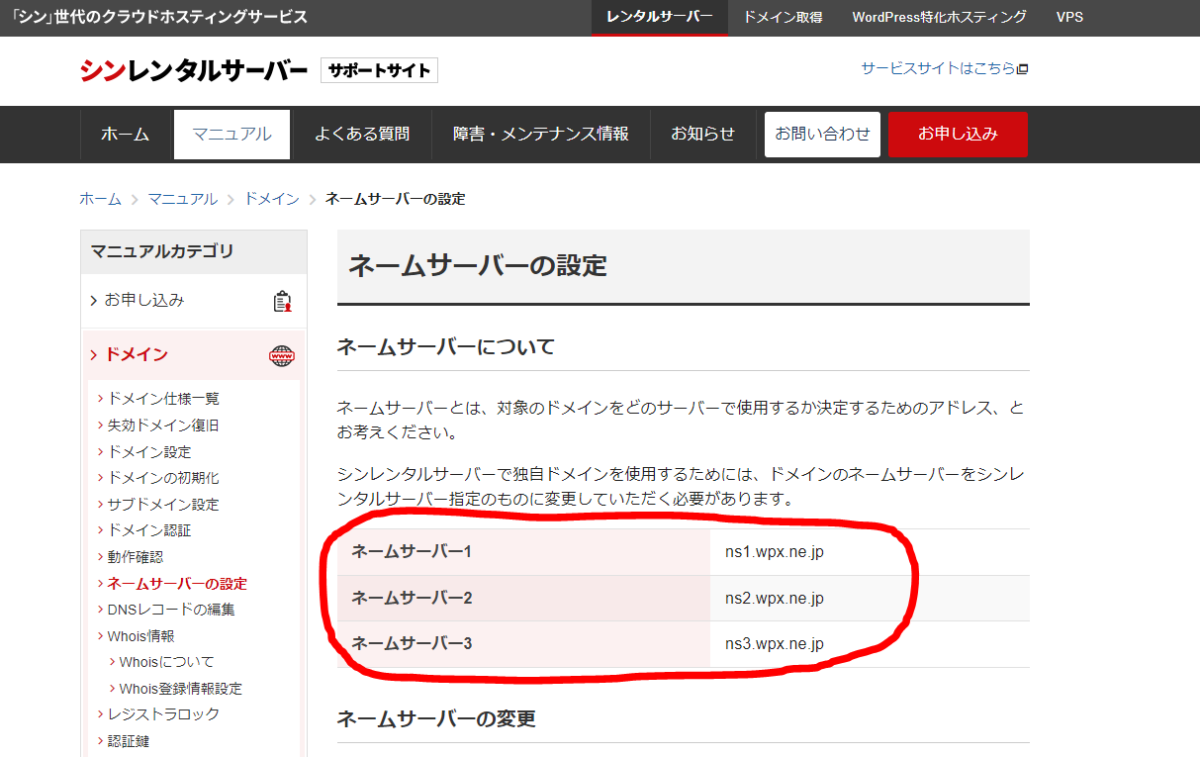Click ドメイン in the breadcrumb
This screenshot has width=1200, height=757.
(x=272, y=199)
